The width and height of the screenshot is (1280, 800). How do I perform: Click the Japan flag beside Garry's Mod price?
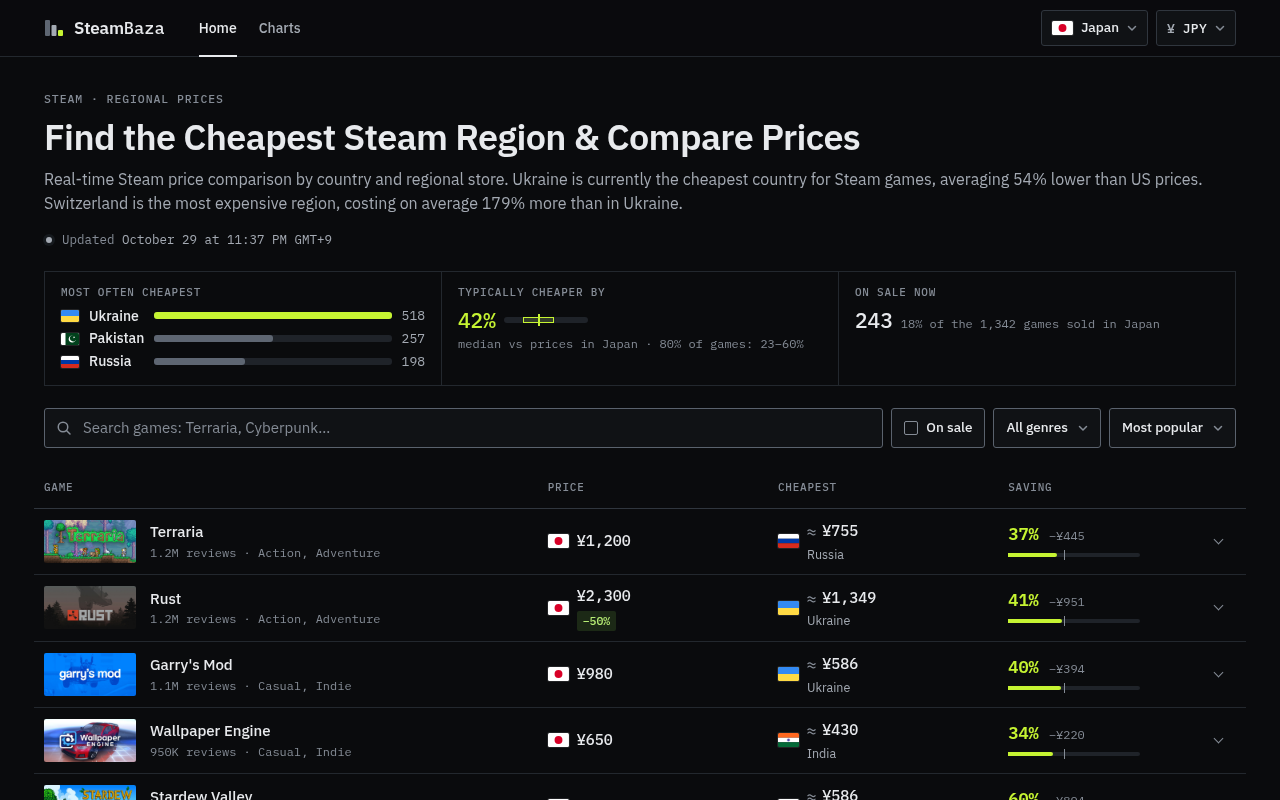558,674
